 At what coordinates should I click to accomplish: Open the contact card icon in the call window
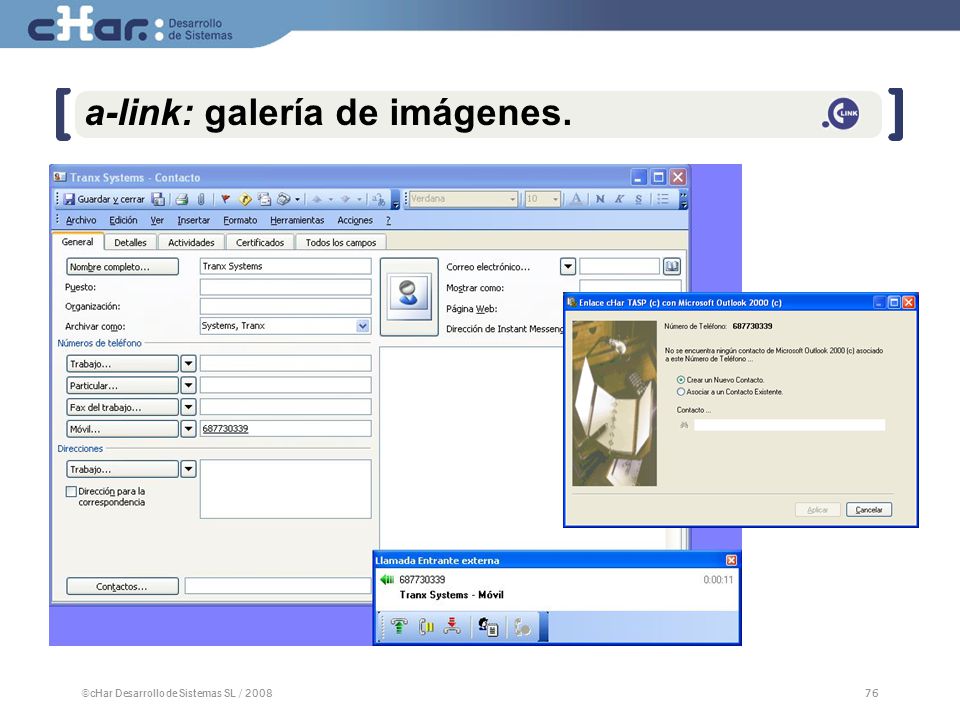tap(488, 626)
